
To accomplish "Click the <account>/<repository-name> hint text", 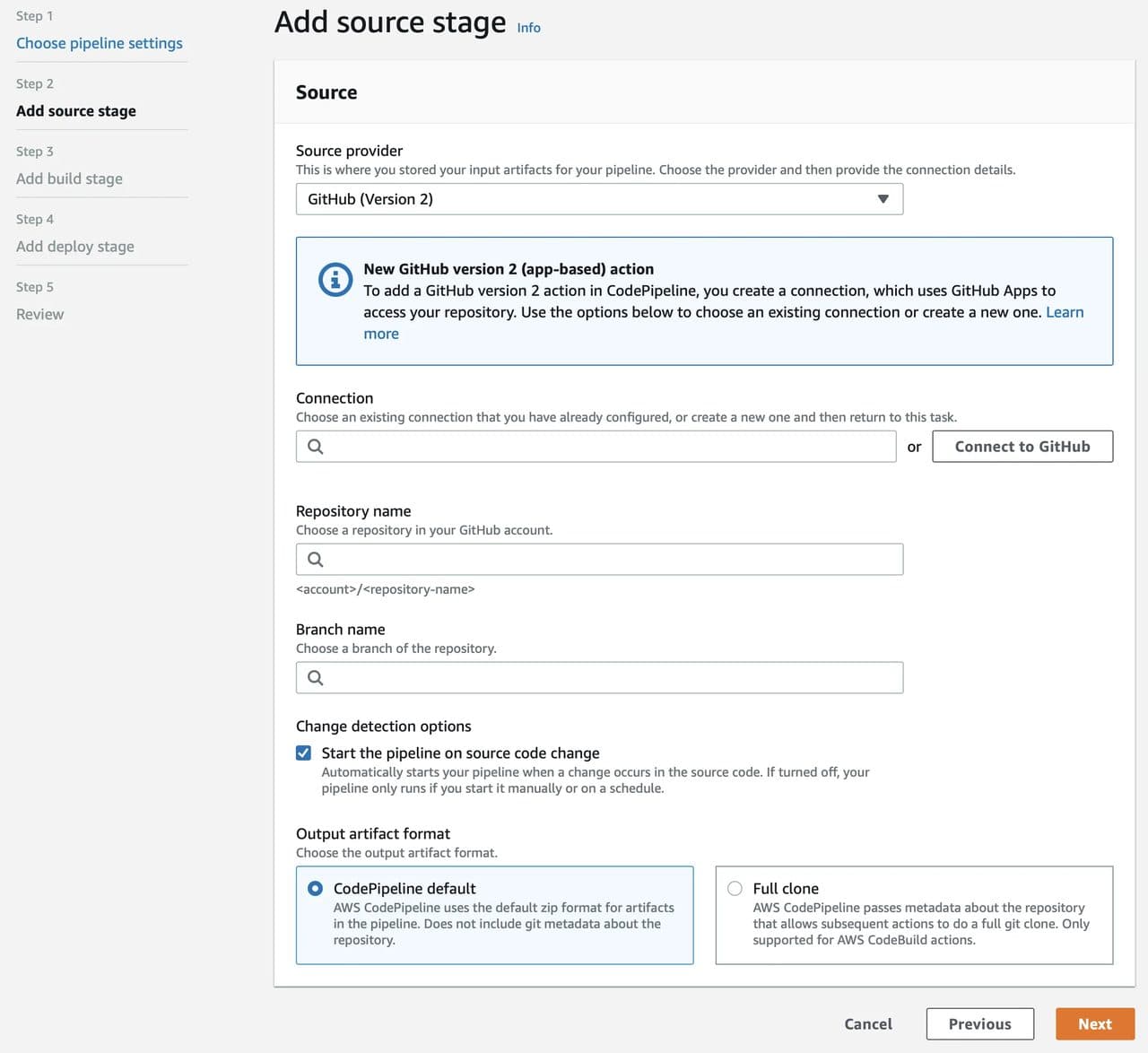I will pos(386,589).
